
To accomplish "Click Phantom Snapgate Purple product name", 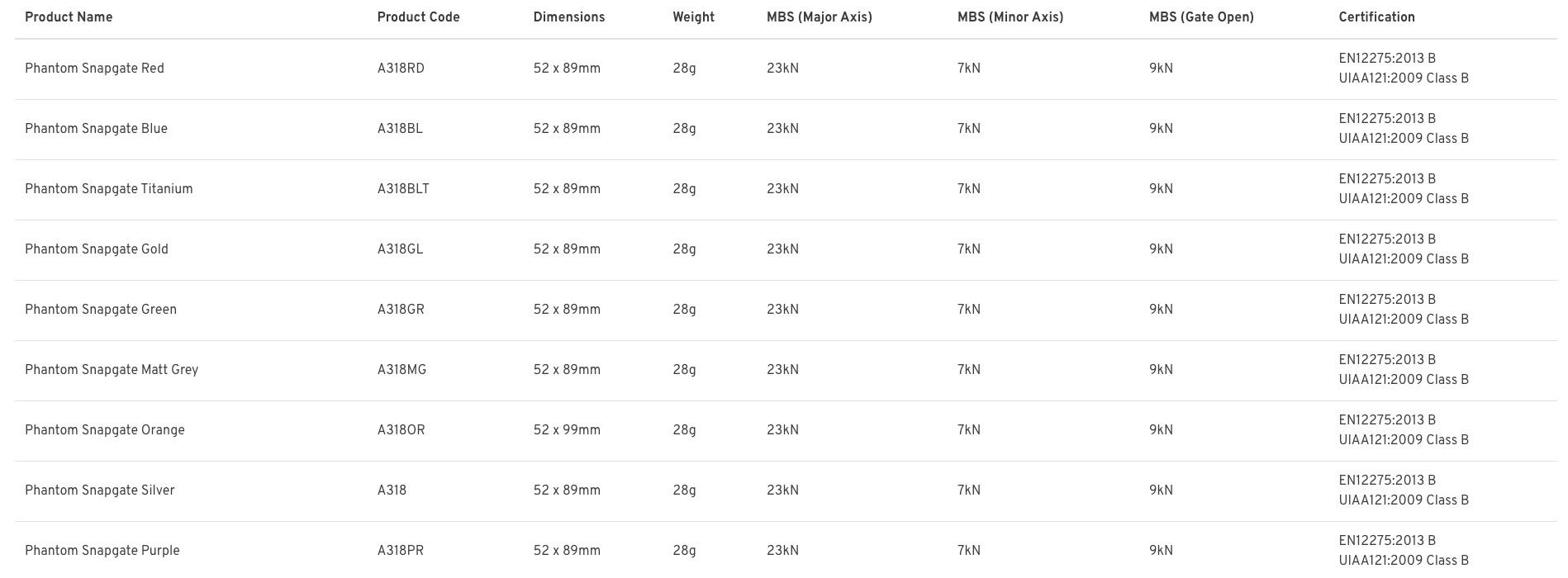I will pyautogui.click(x=102, y=551).
